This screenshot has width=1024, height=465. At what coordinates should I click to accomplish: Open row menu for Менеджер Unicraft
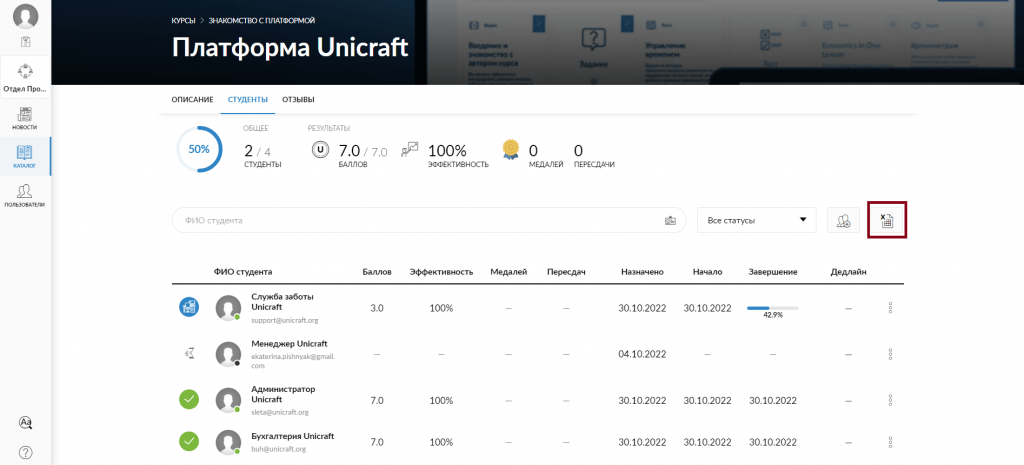(x=890, y=354)
